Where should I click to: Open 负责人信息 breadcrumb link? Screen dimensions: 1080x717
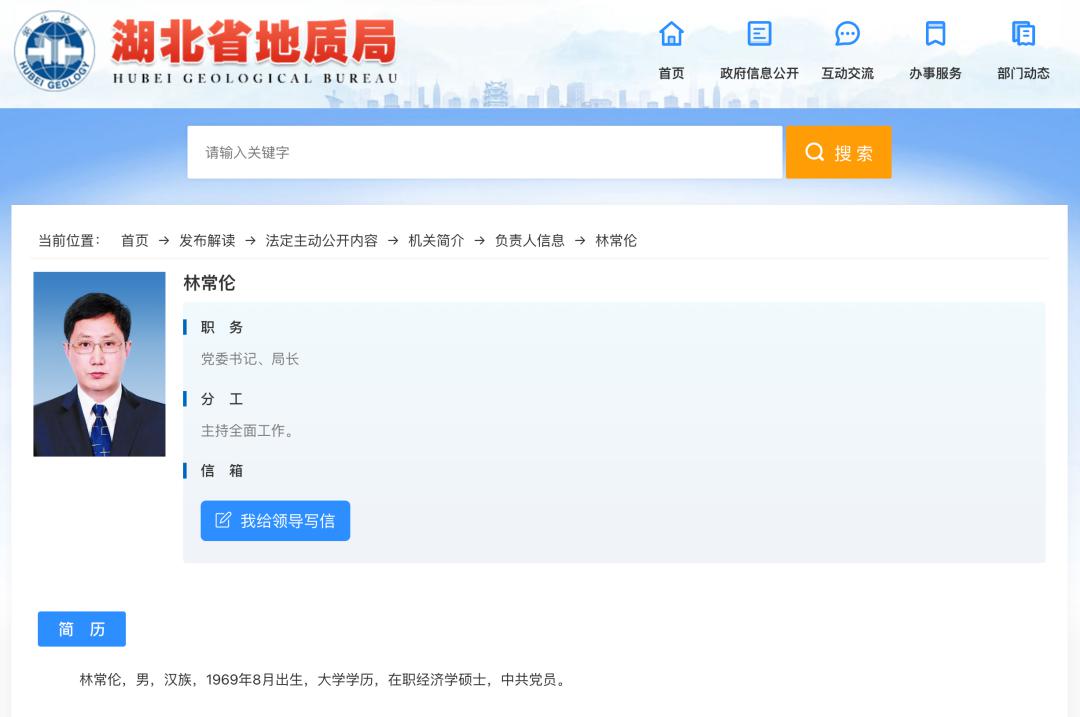[530, 240]
